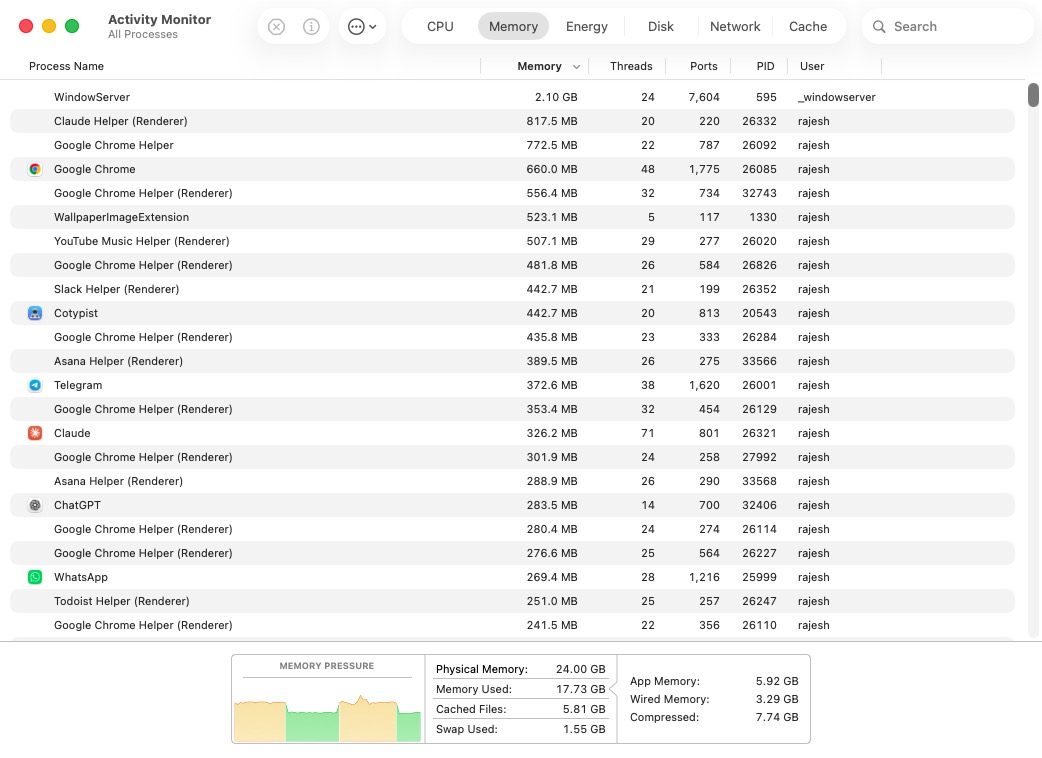Sort processes by PID column
1042x758 pixels.
click(x=765, y=66)
